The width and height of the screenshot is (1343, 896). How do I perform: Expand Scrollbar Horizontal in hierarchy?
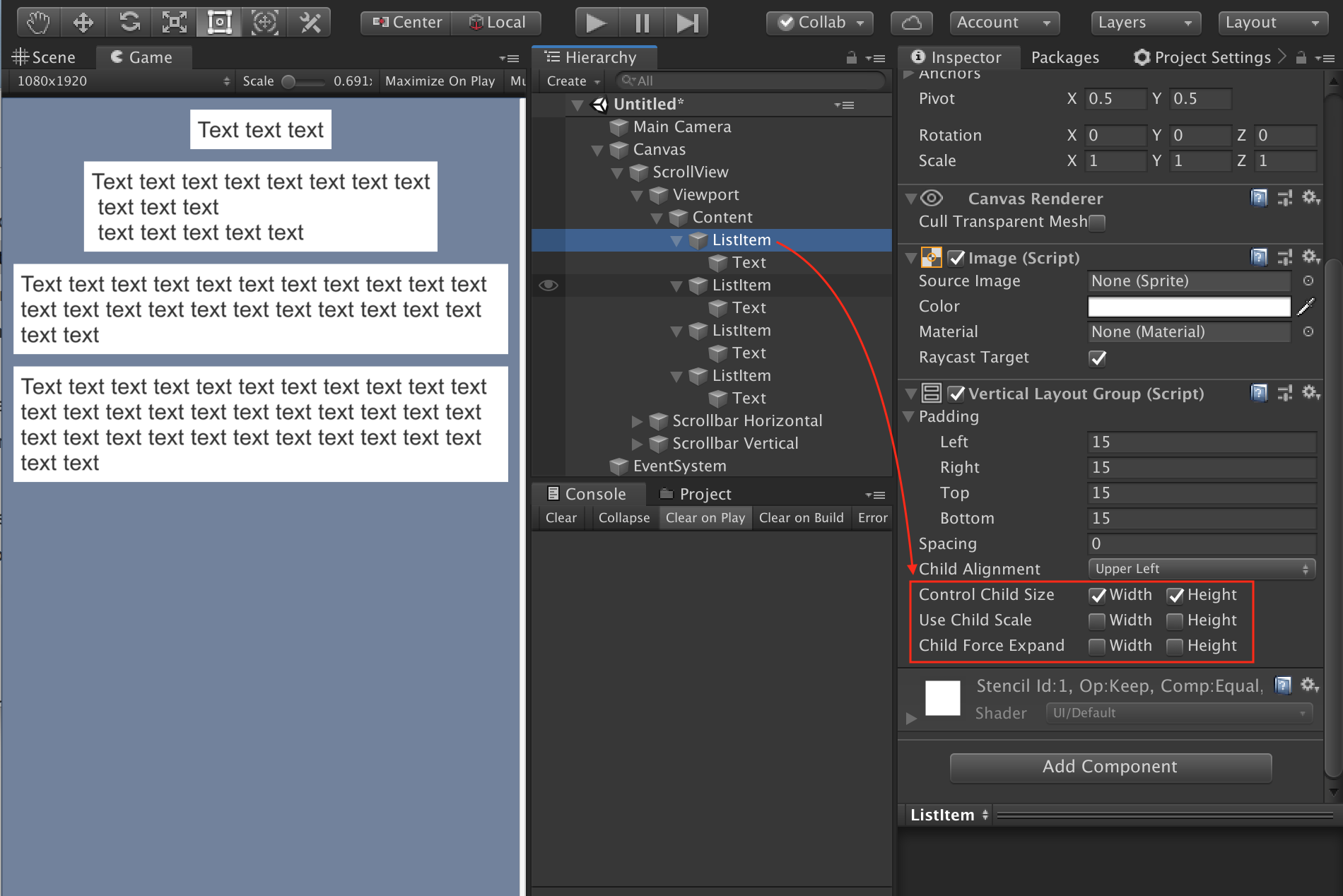point(637,422)
